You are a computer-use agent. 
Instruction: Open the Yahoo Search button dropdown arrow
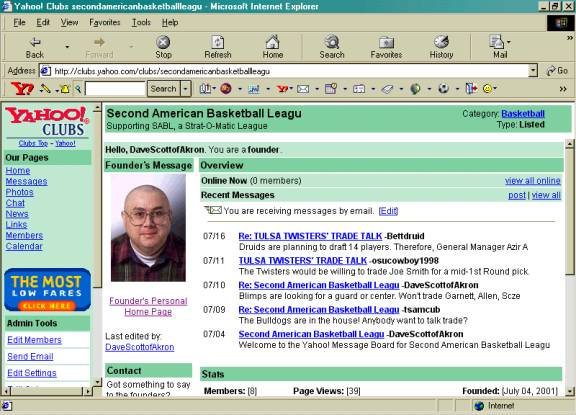(186, 89)
